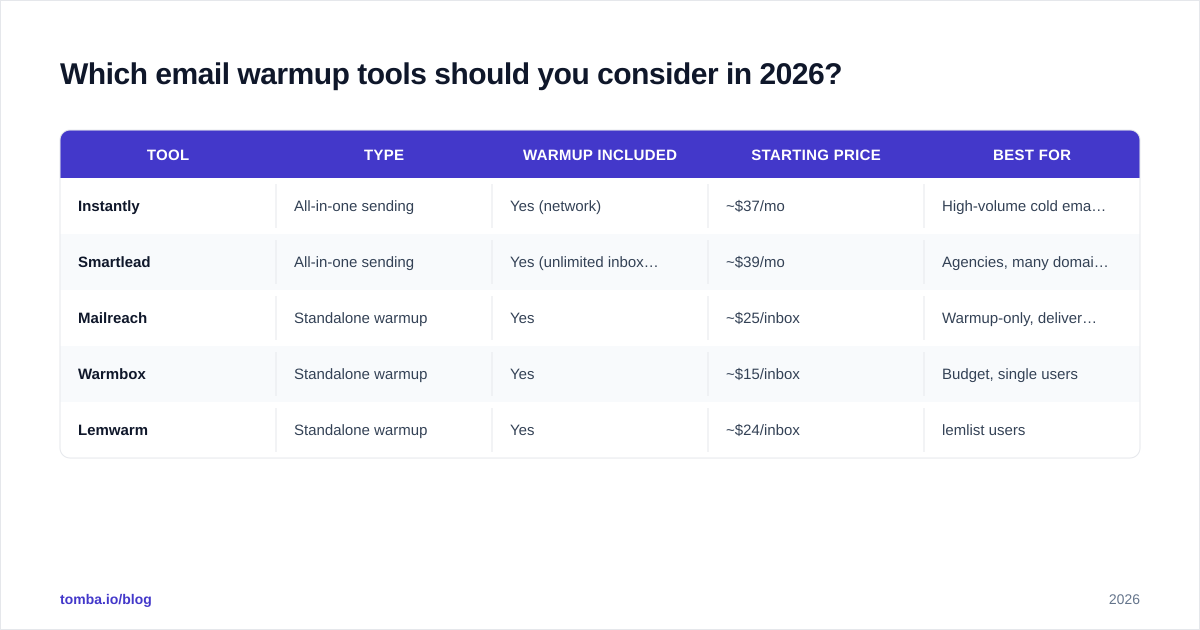Click the WARMUP INCLUDED column header
The width and height of the screenshot is (1200, 630).
tap(600, 155)
